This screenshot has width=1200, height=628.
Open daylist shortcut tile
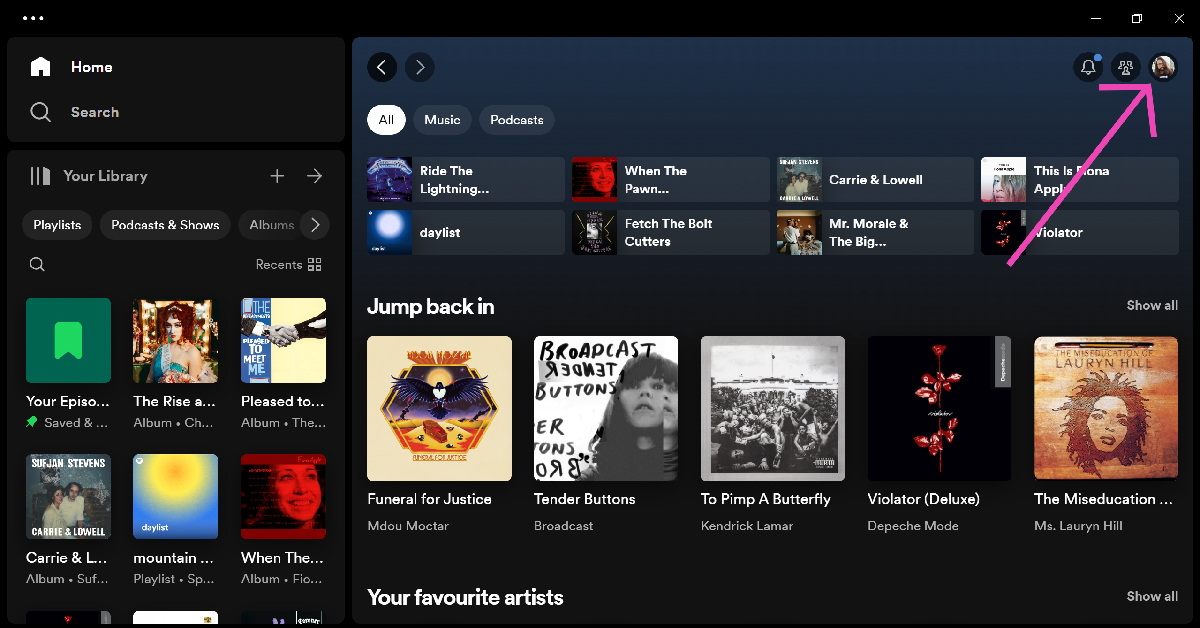[x=466, y=232]
